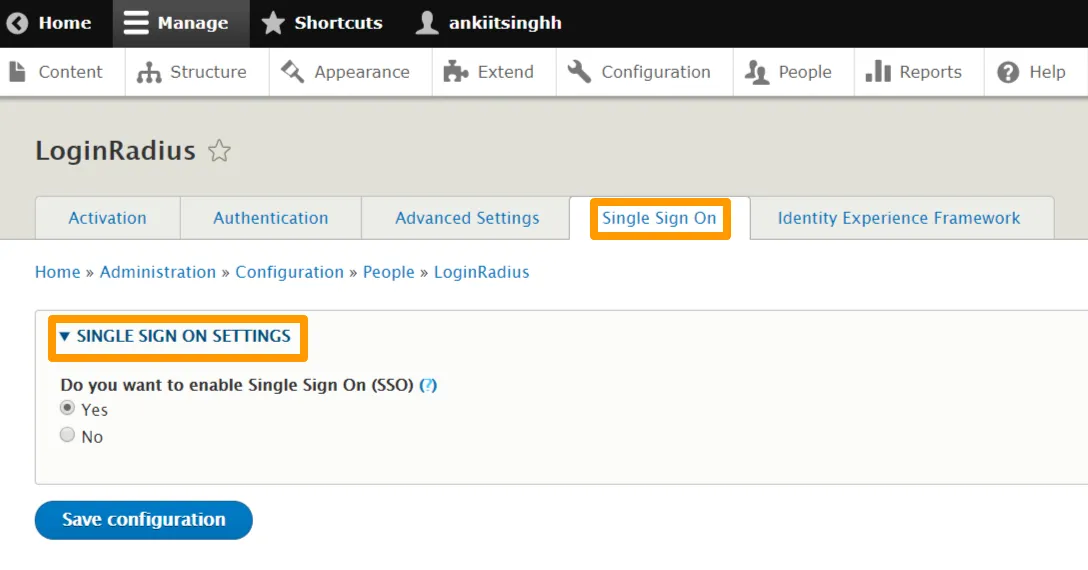The image size is (1088, 570).
Task: Switch to the Advanced Settings tab
Action: click(x=467, y=218)
